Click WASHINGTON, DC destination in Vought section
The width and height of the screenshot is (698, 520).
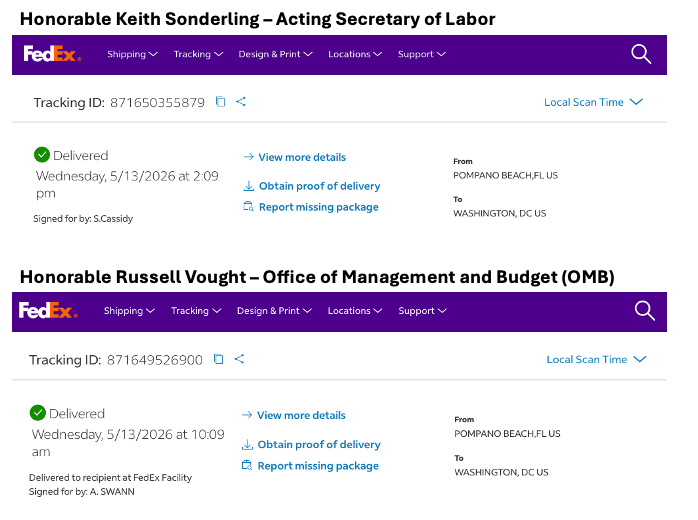pos(501,472)
